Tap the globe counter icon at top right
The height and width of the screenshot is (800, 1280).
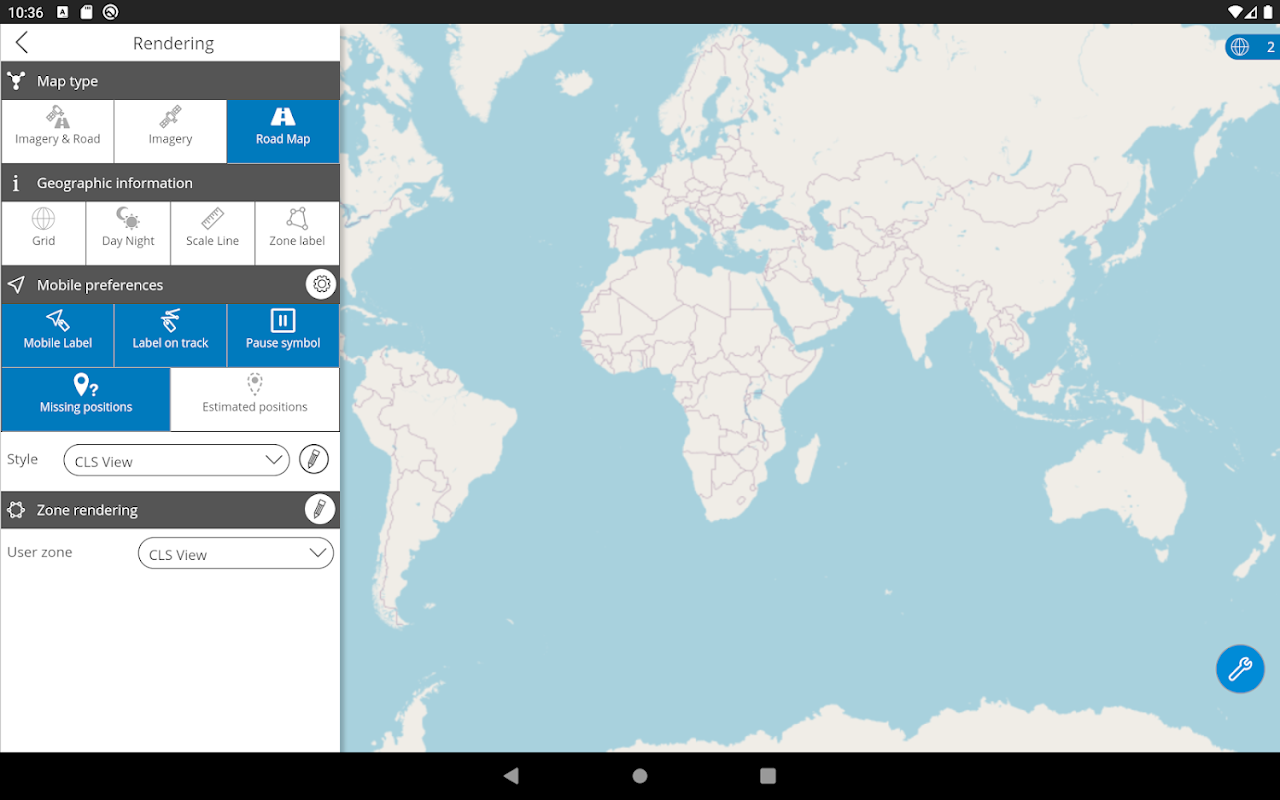click(x=1240, y=47)
